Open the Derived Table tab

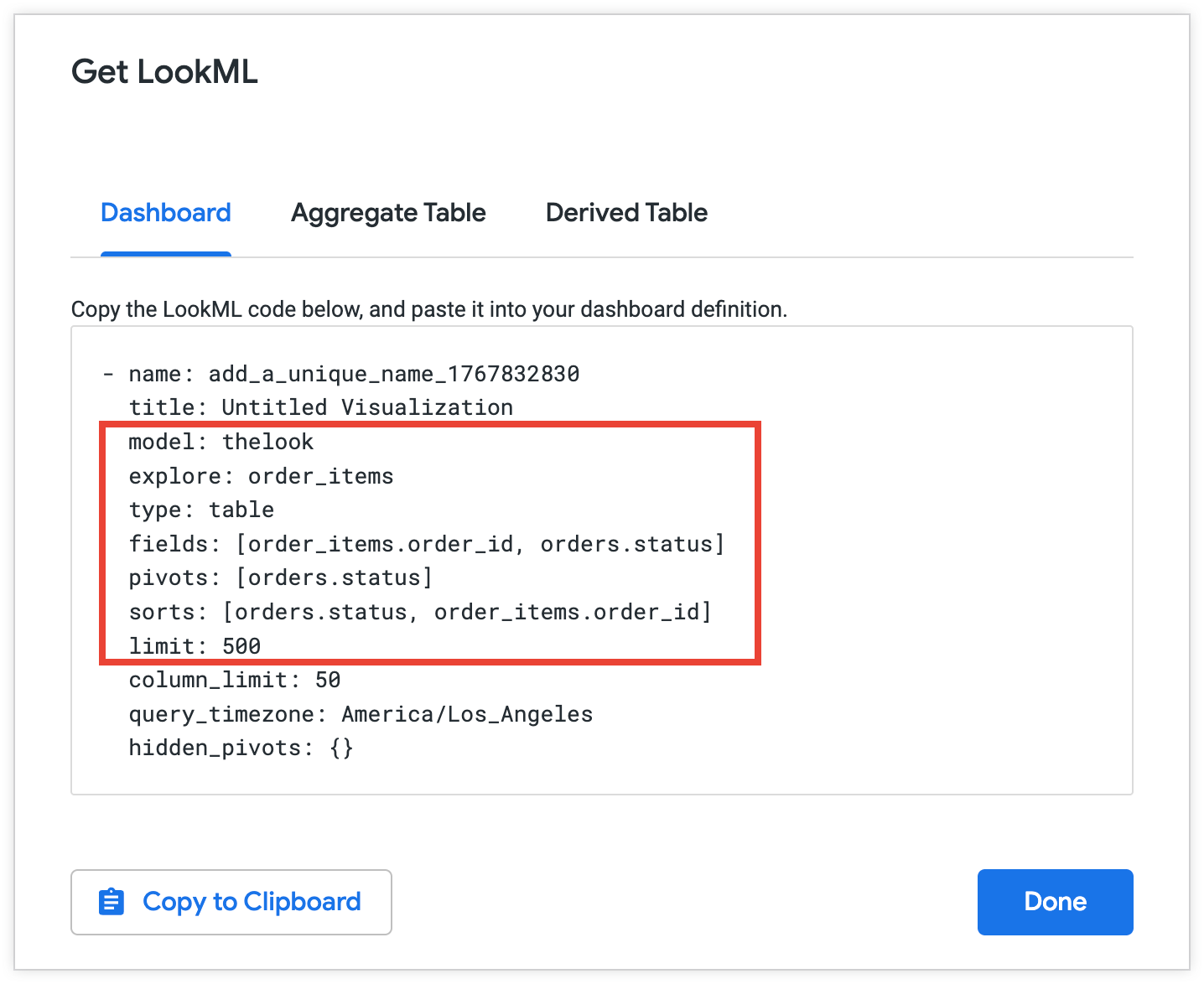pyautogui.click(x=626, y=213)
